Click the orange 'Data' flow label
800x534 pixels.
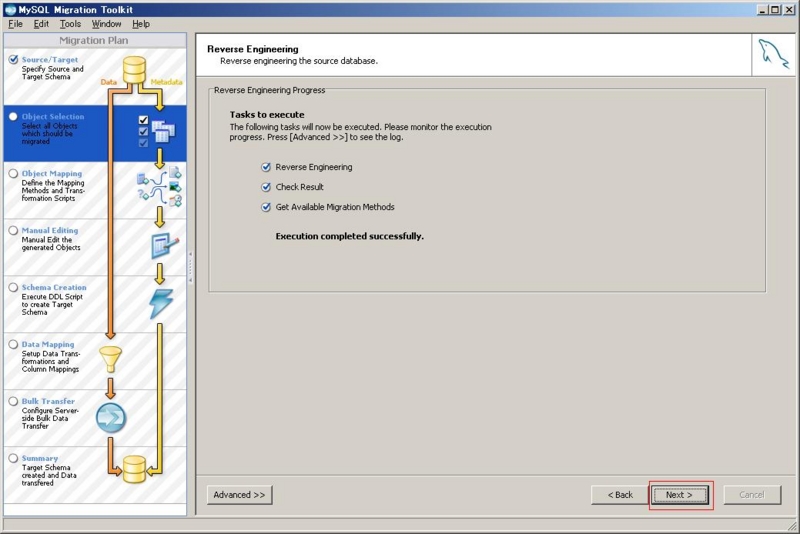click(108, 82)
